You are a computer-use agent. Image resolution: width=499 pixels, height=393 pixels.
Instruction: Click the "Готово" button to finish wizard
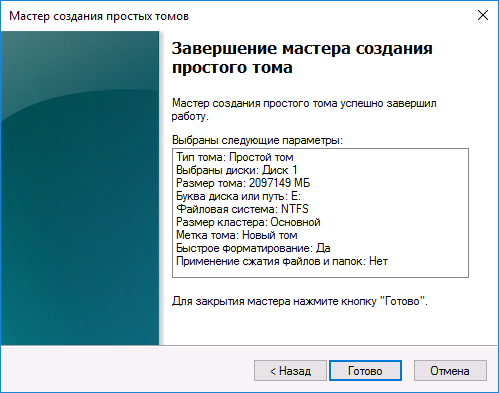coord(365,370)
